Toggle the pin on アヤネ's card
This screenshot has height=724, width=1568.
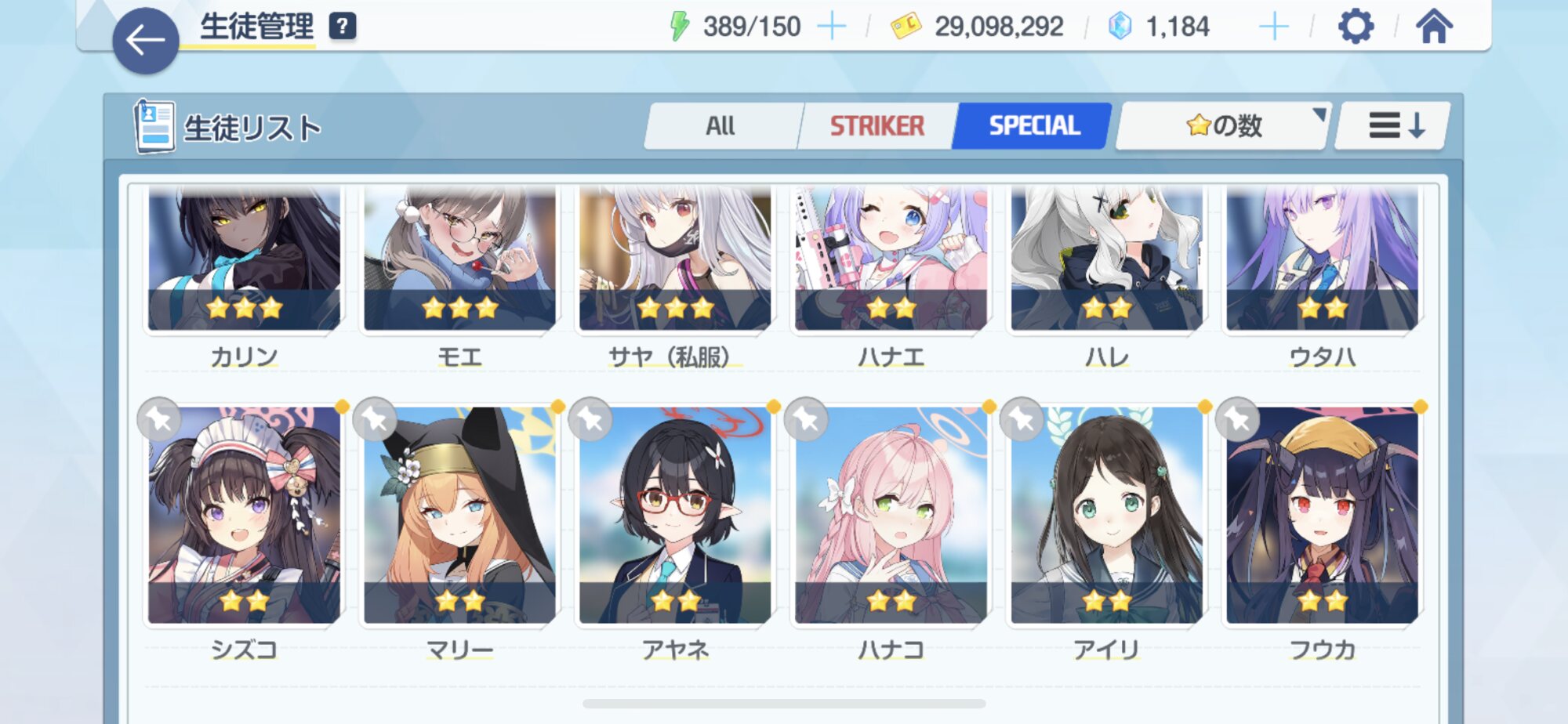(590, 419)
